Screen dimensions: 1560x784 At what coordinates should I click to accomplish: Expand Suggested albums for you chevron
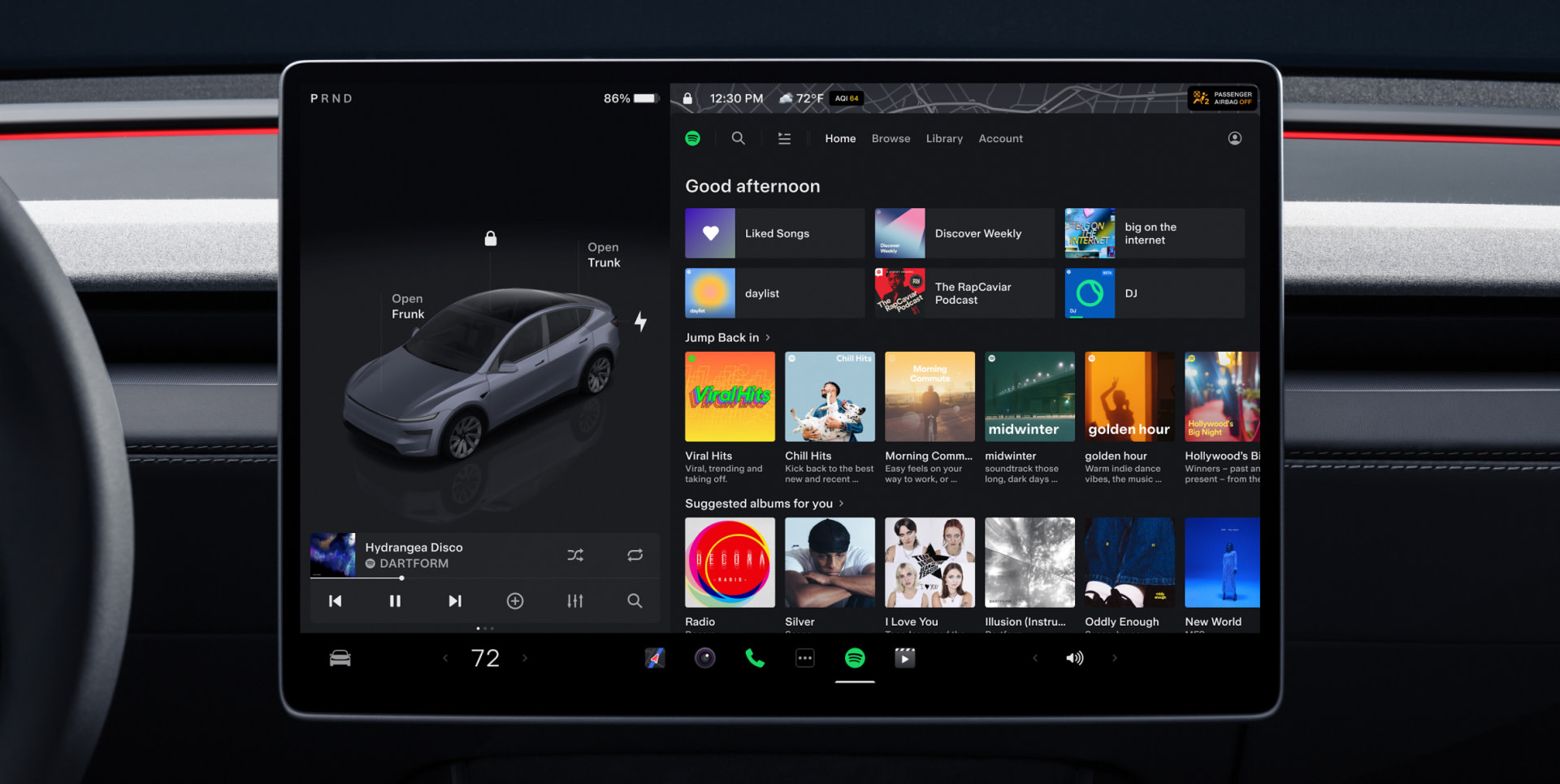(841, 503)
